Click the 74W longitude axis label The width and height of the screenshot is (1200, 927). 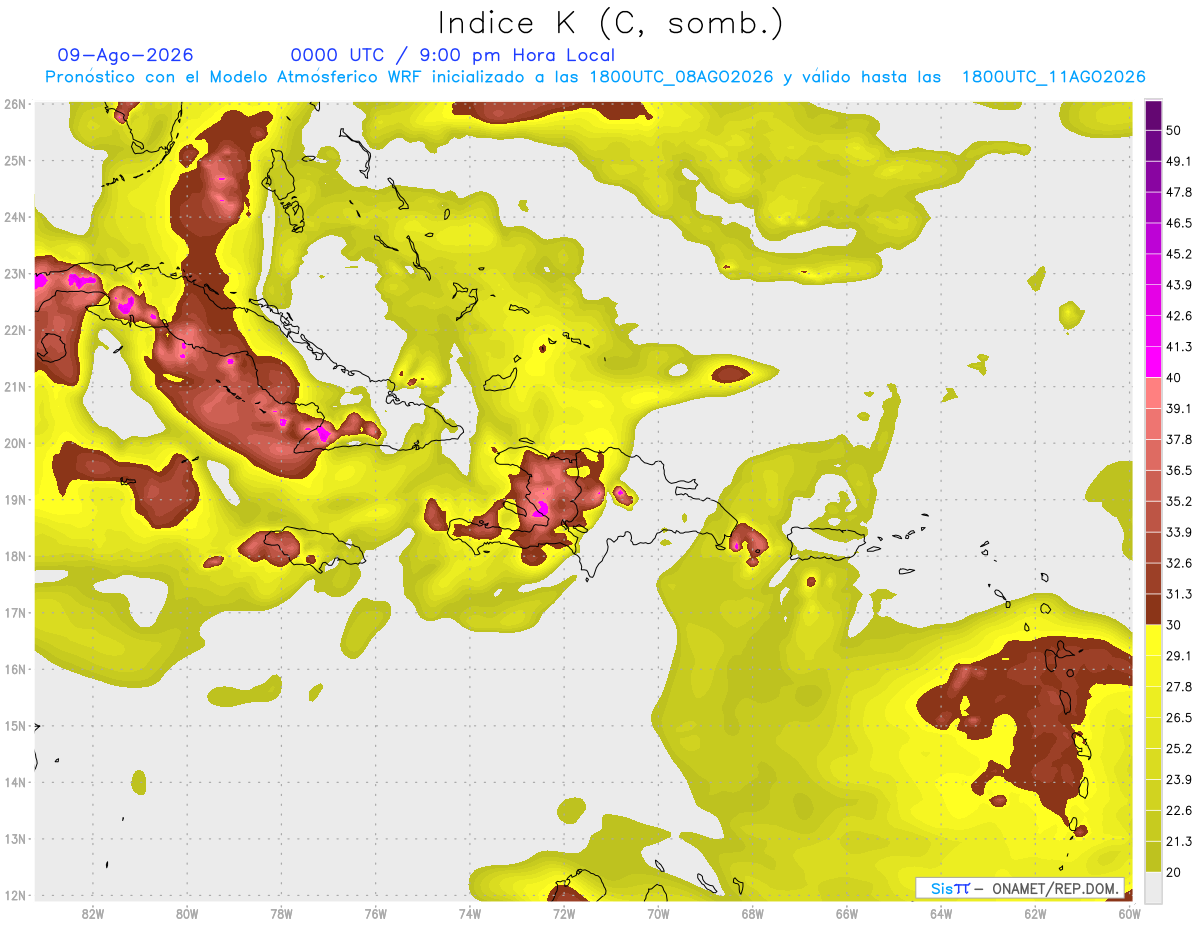tap(469, 913)
